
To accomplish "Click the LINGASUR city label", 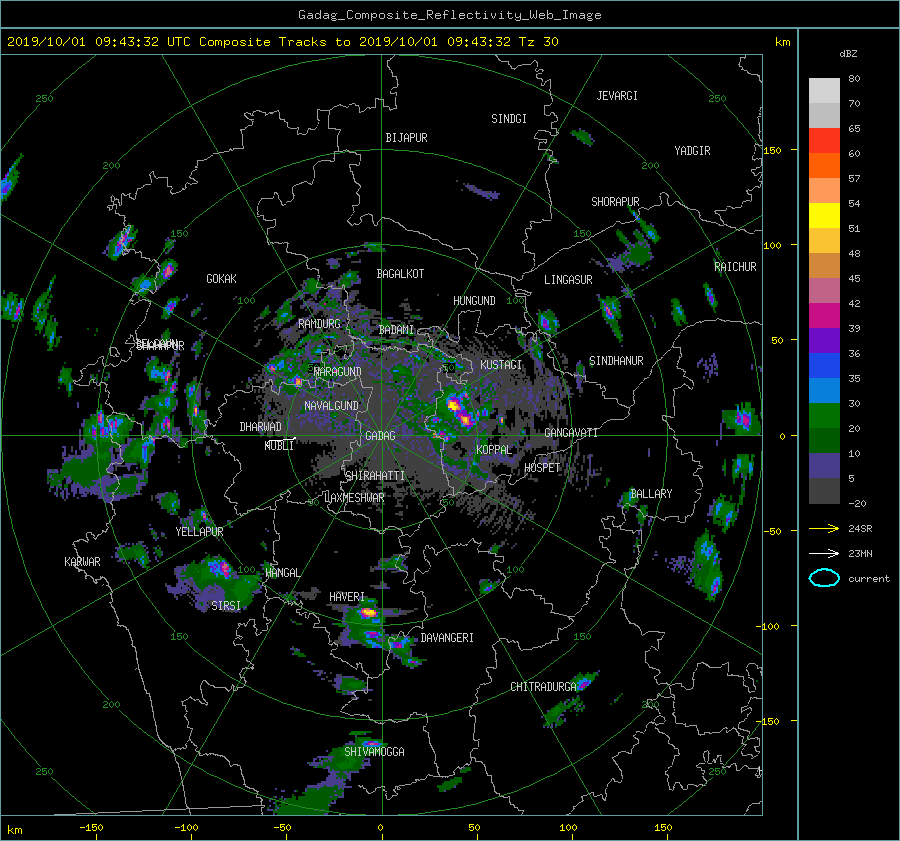I will pyautogui.click(x=568, y=280).
